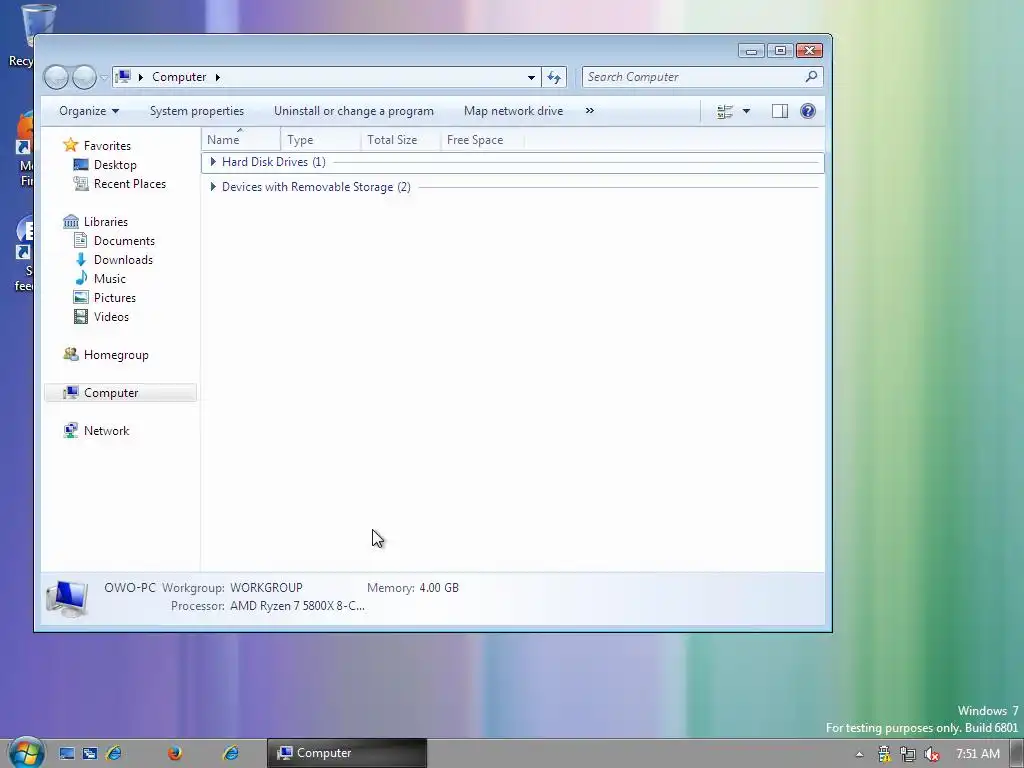This screenshot has height=768, width=1024.
Task: Open Recent Places in sidebar
Action: pos(129,184)
